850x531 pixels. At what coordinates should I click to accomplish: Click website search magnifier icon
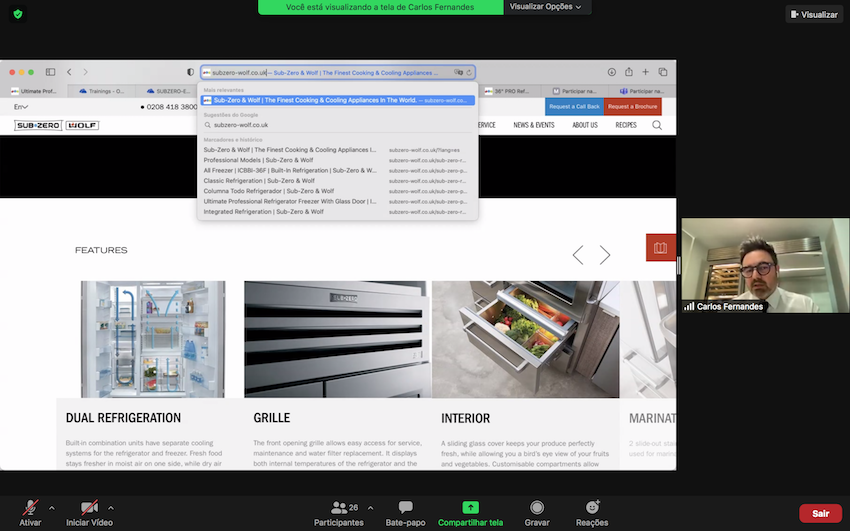[657, 125]
